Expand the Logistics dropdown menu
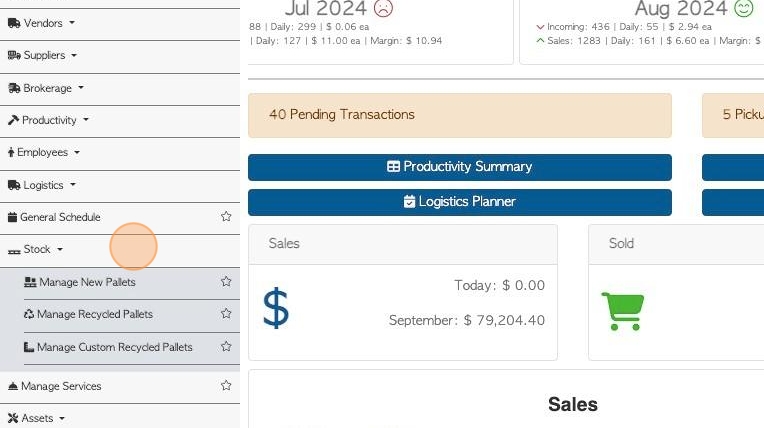The width and height of the screenshot is (764, 428). 120,185
